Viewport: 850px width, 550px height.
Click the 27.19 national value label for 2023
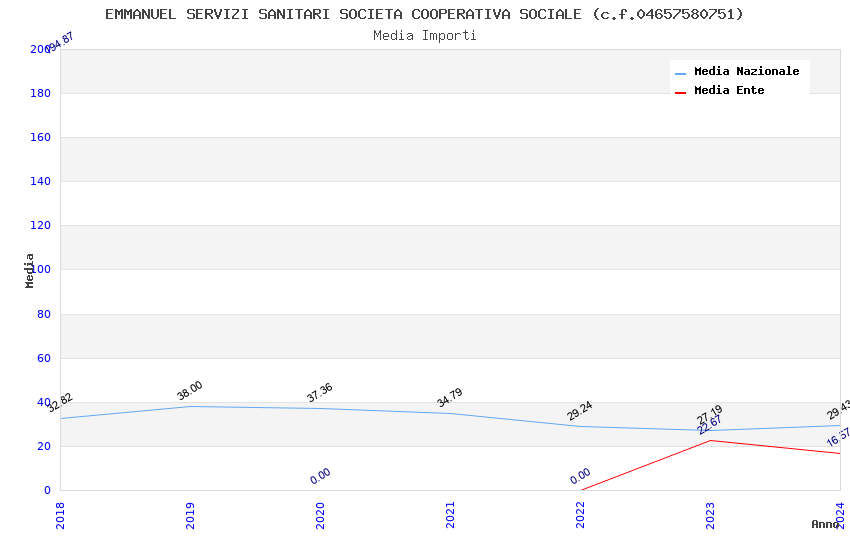(710, 415)
